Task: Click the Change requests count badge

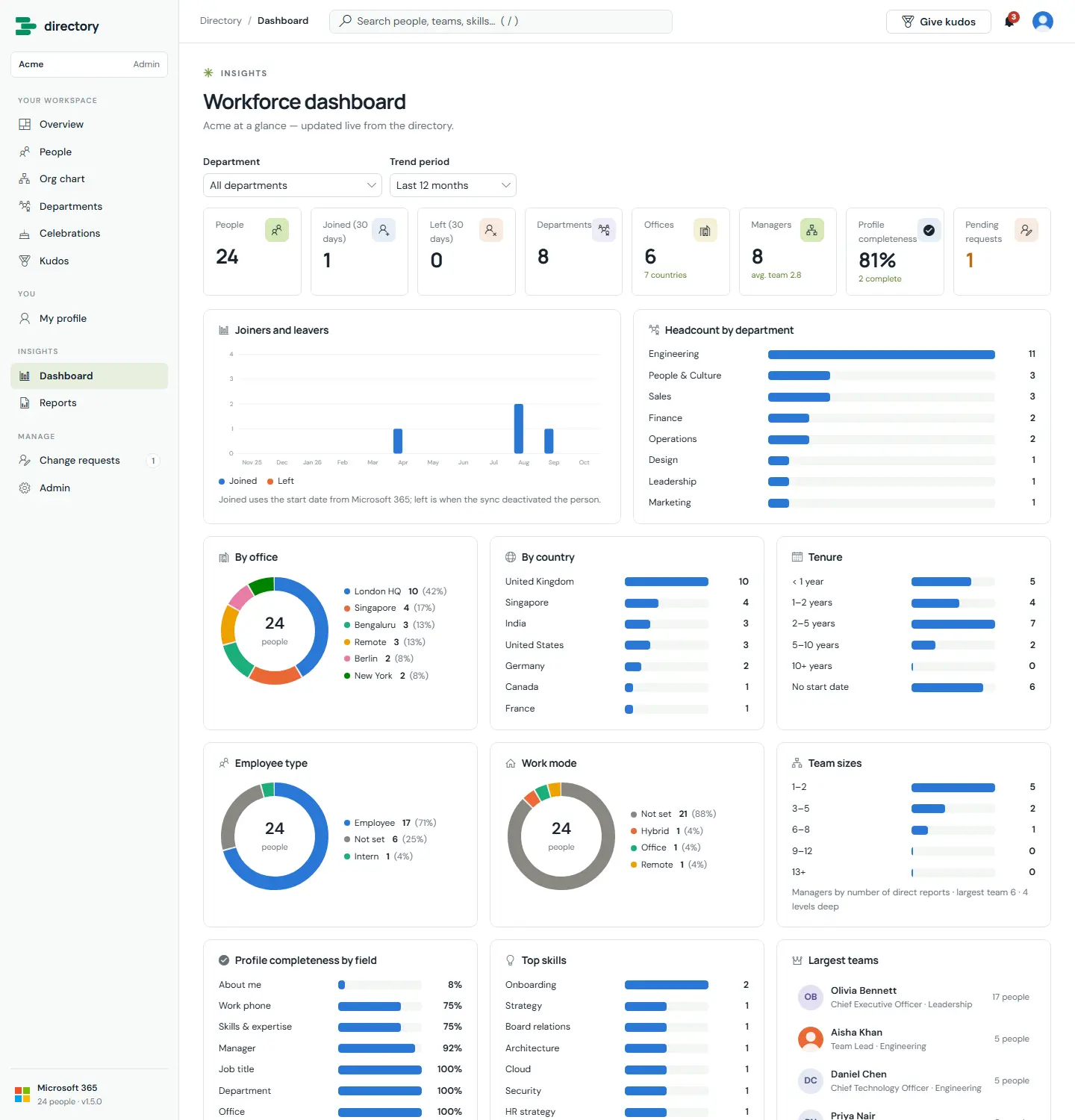Action: pos(153,461)
